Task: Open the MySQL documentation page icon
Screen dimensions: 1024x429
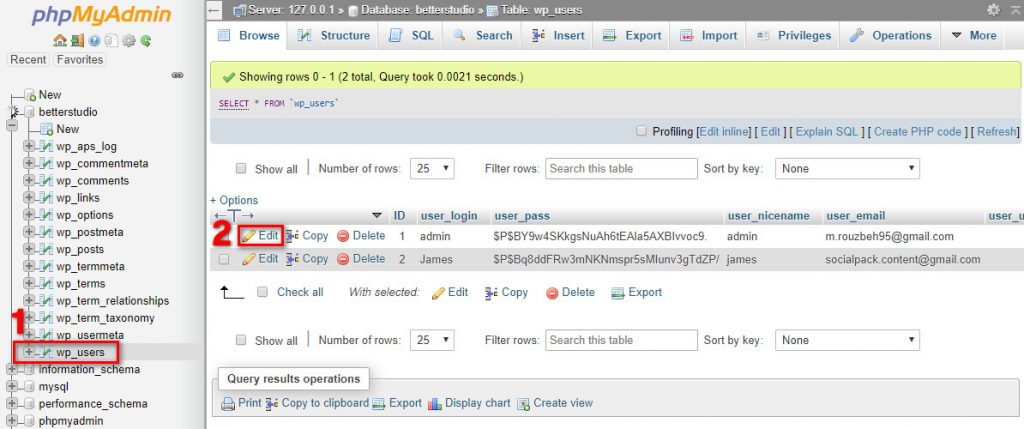Action: [x=111, y=40]
